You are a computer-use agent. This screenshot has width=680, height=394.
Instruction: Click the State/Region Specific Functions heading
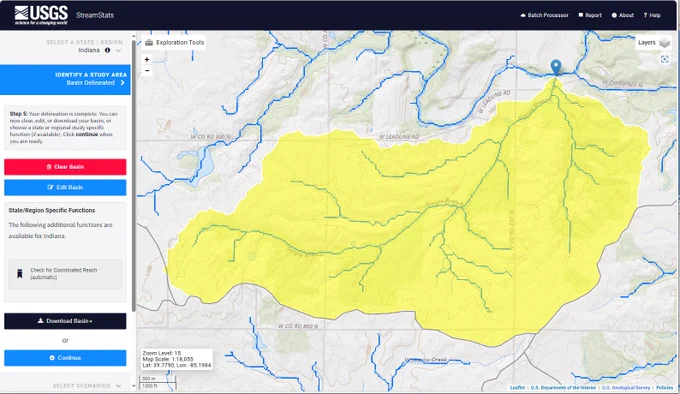click(x=52, y=210)
